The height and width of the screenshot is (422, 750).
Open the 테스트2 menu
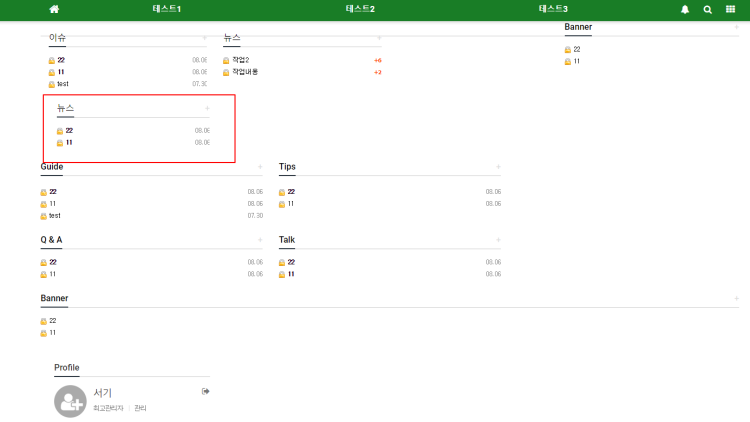point(360,9)
